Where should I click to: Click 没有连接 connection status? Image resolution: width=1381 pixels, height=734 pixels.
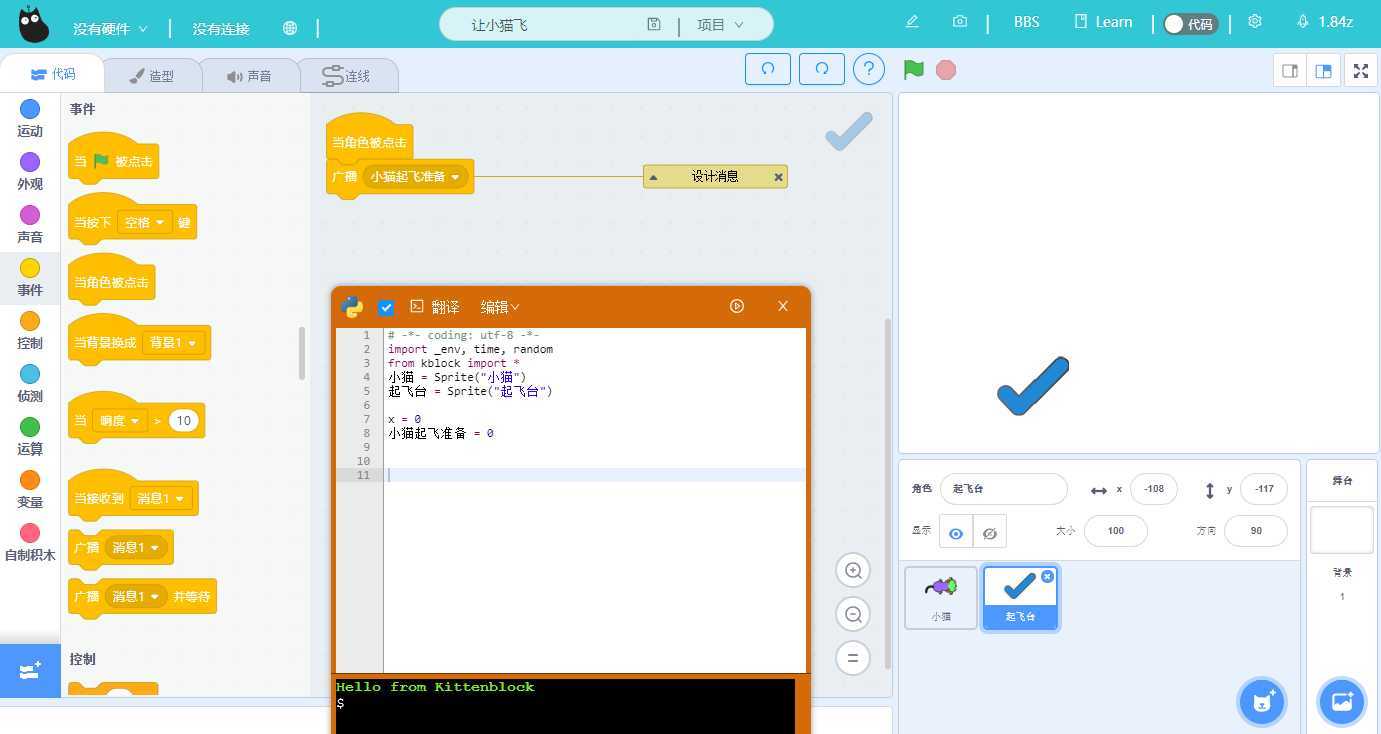pos(221,29)
